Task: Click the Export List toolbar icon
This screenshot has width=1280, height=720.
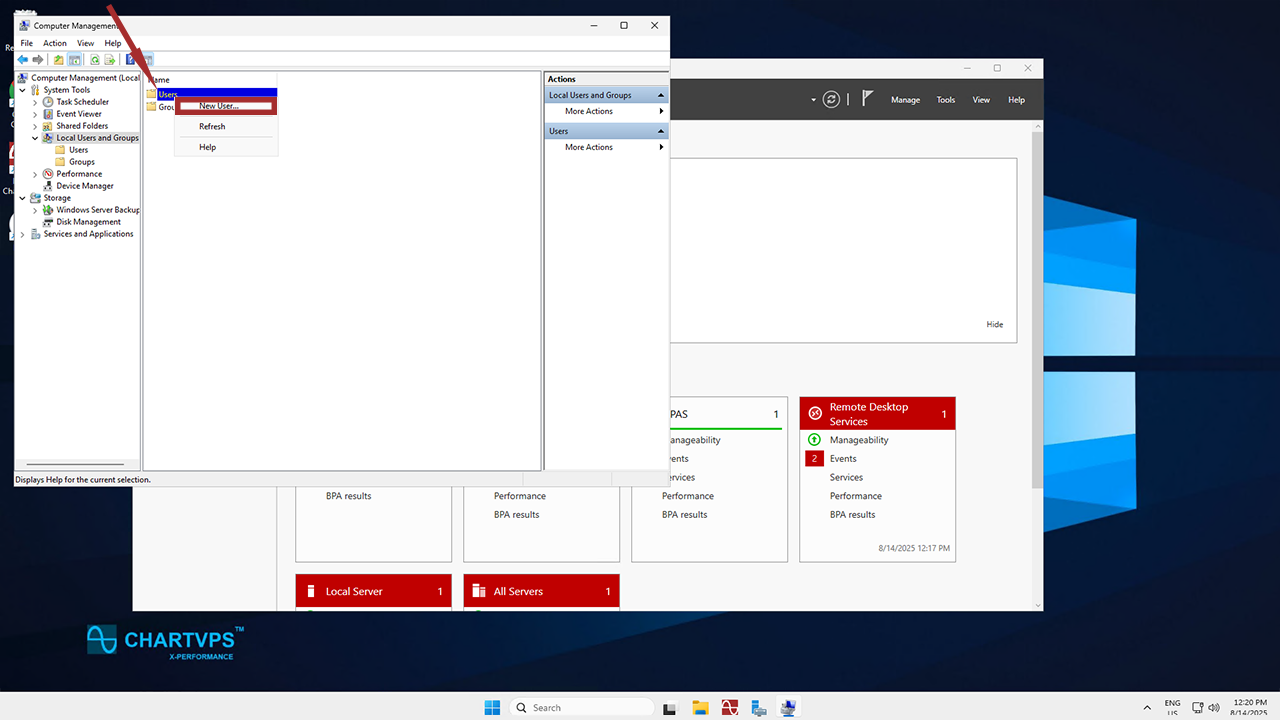Action: pyautogui.click(x=110, y=60)
